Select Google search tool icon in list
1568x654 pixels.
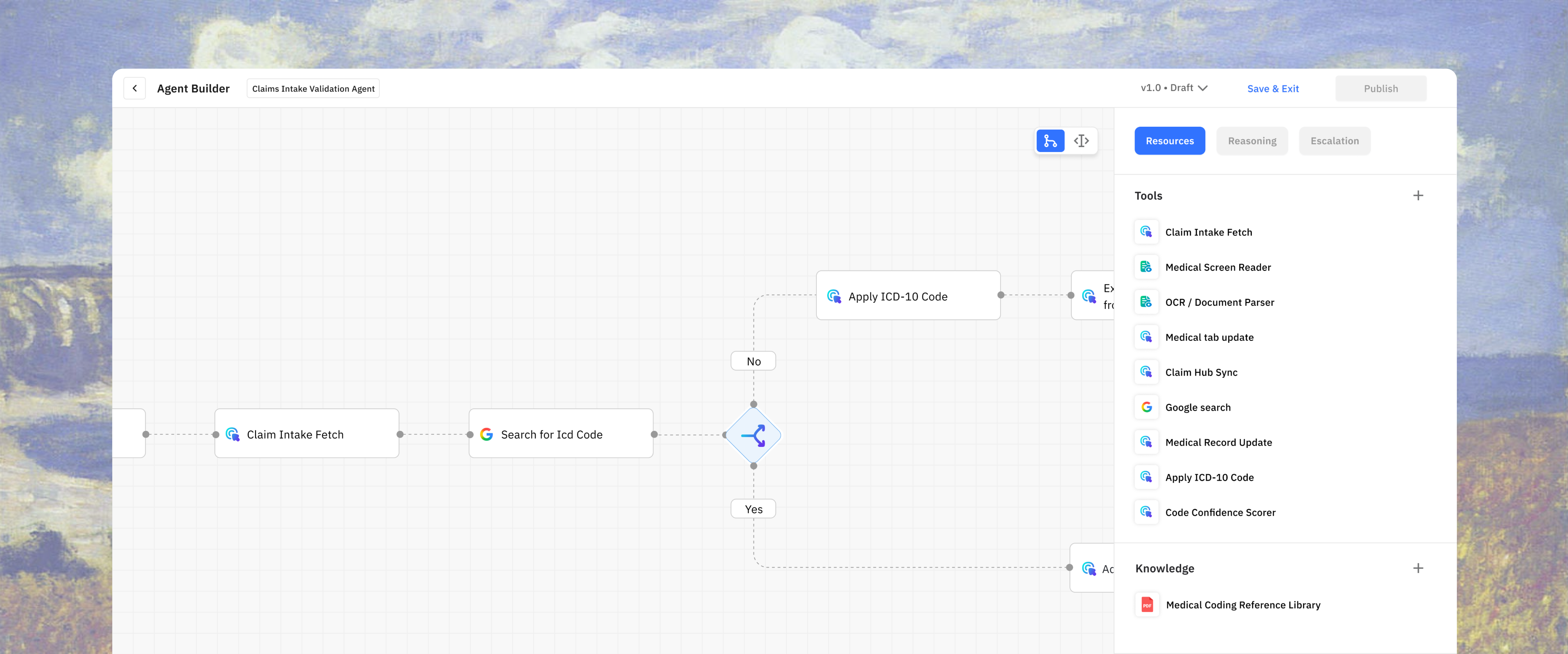pos(1146,407)
